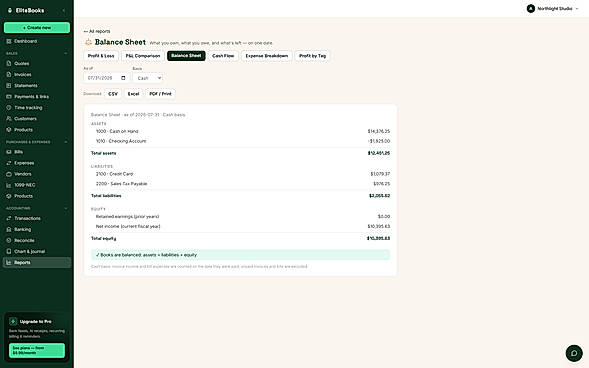Open the Quotes icon in sidebar
Image resolution: width=589 pixels, height=368 pixels.
(9, 63)
